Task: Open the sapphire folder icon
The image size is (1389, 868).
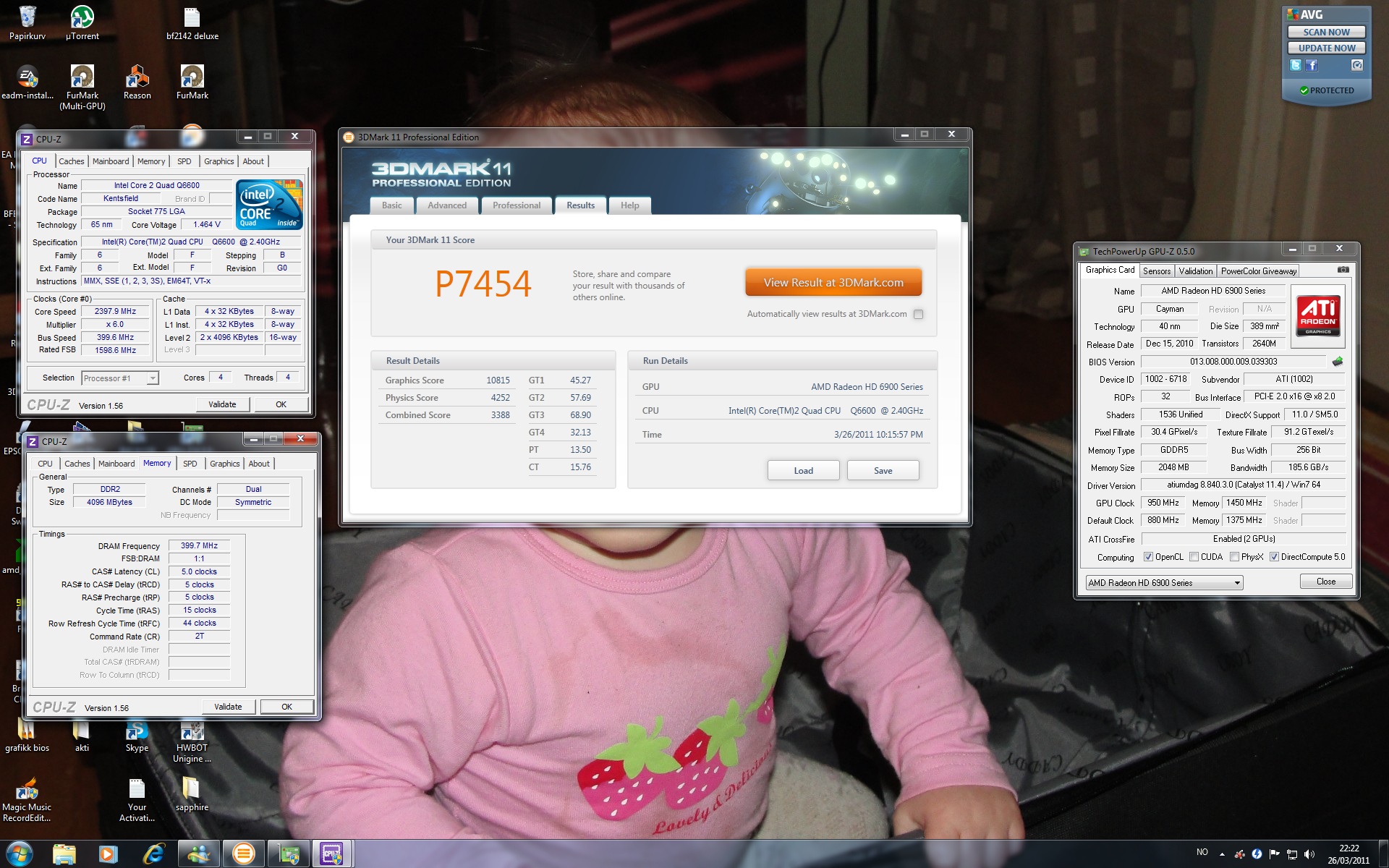Action: click(x=192, y=794)
